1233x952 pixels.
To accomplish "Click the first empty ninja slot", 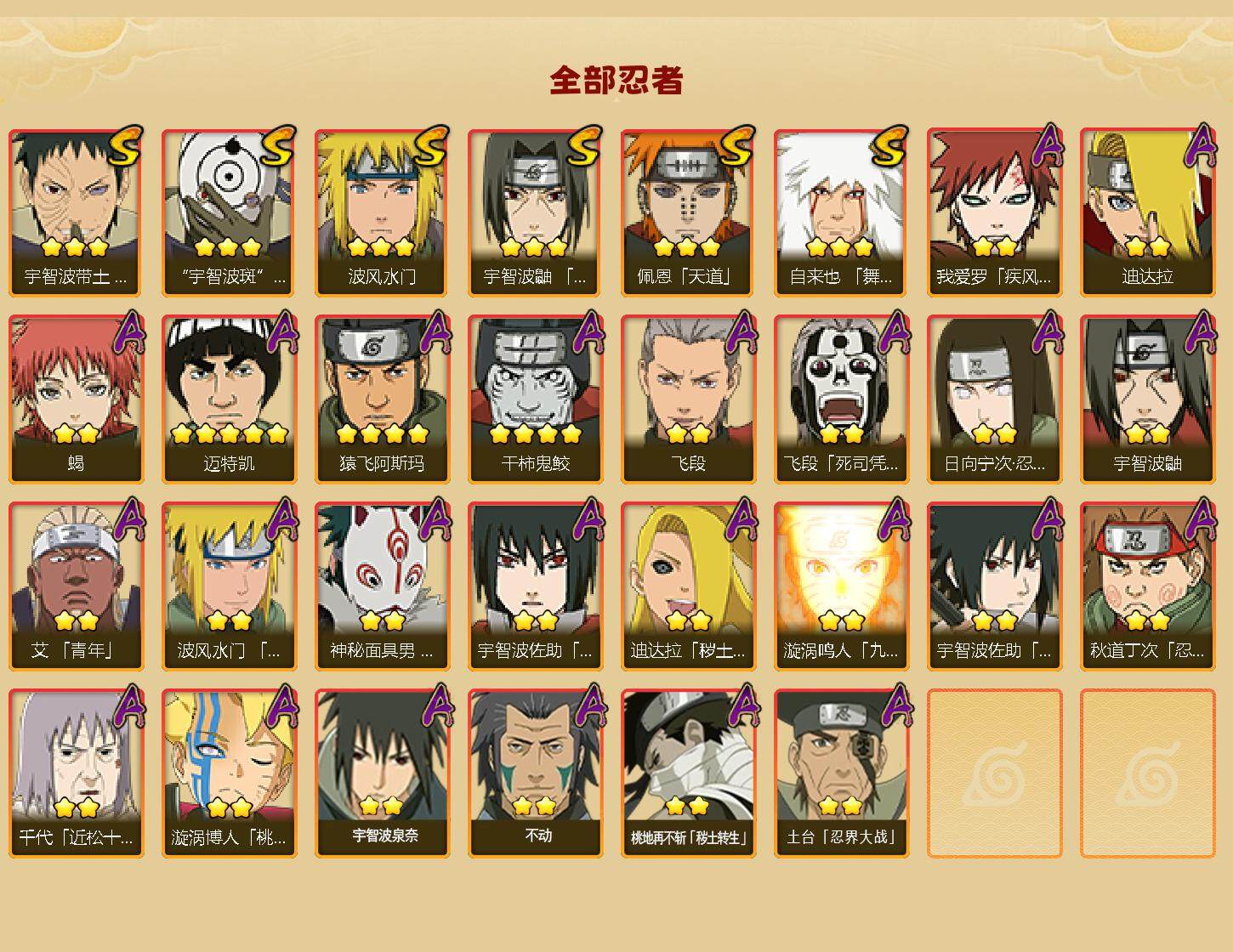I will coord(995,773).
